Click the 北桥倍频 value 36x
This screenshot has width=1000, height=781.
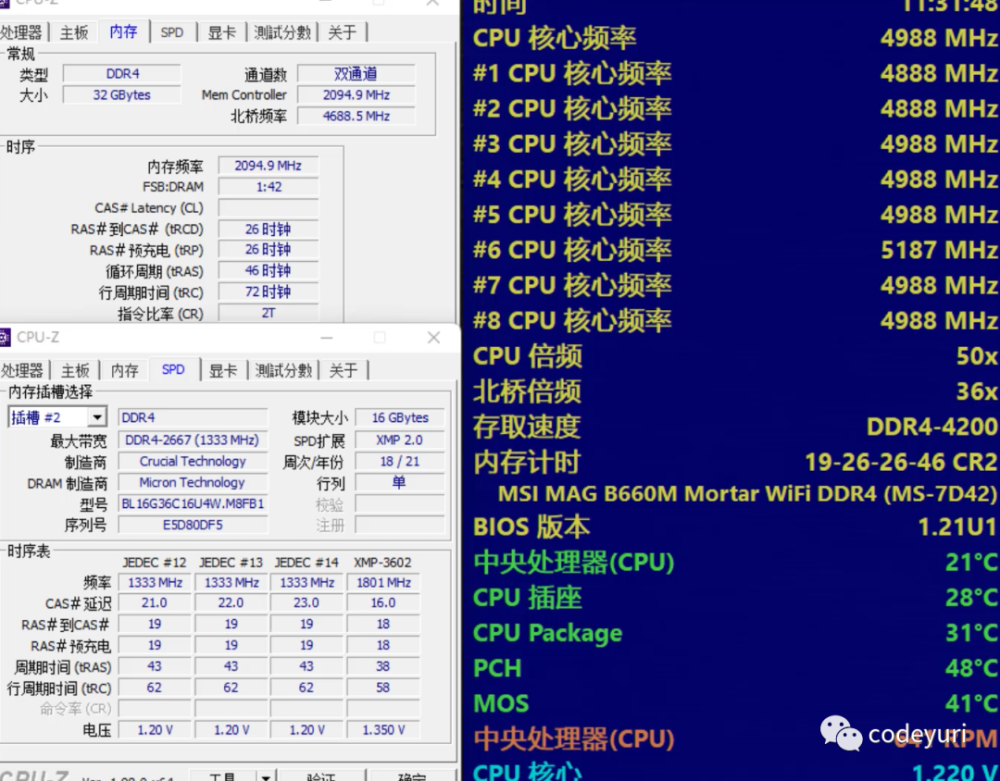977,391
